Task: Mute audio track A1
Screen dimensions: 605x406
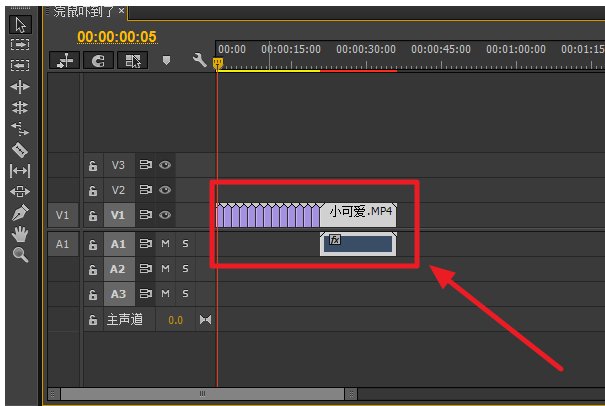Action: [166, 244]
